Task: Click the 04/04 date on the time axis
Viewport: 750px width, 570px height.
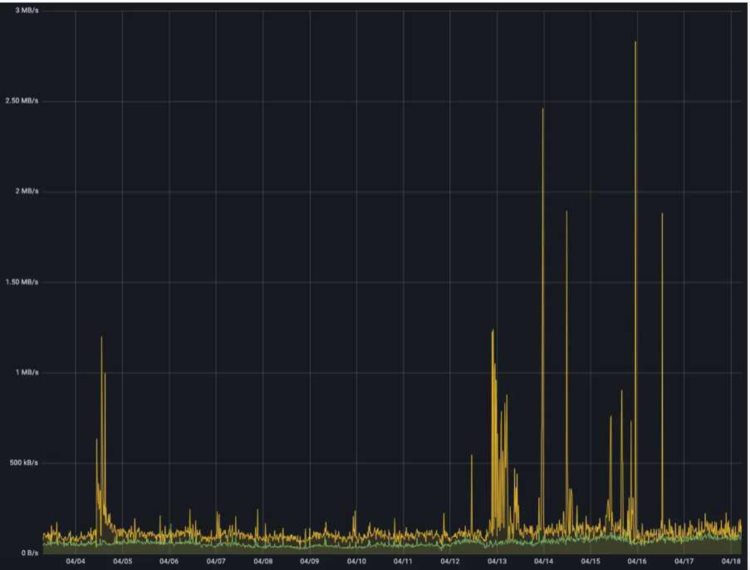Action: coord(76,561)
